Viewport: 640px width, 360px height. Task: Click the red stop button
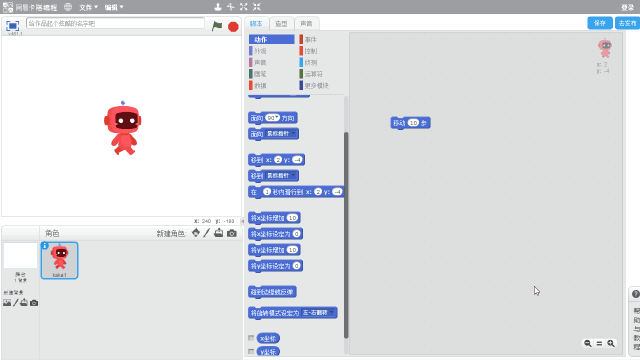pyautogui.click(x=233, y=27)
